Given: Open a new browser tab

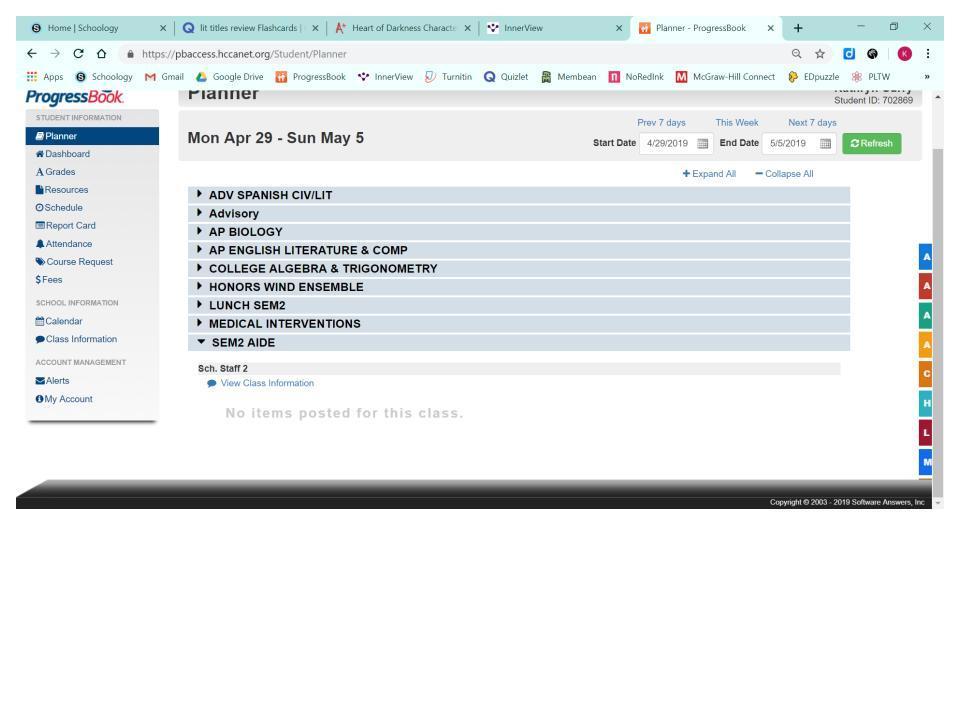Looking at the screenshot, I should [798, 28].
